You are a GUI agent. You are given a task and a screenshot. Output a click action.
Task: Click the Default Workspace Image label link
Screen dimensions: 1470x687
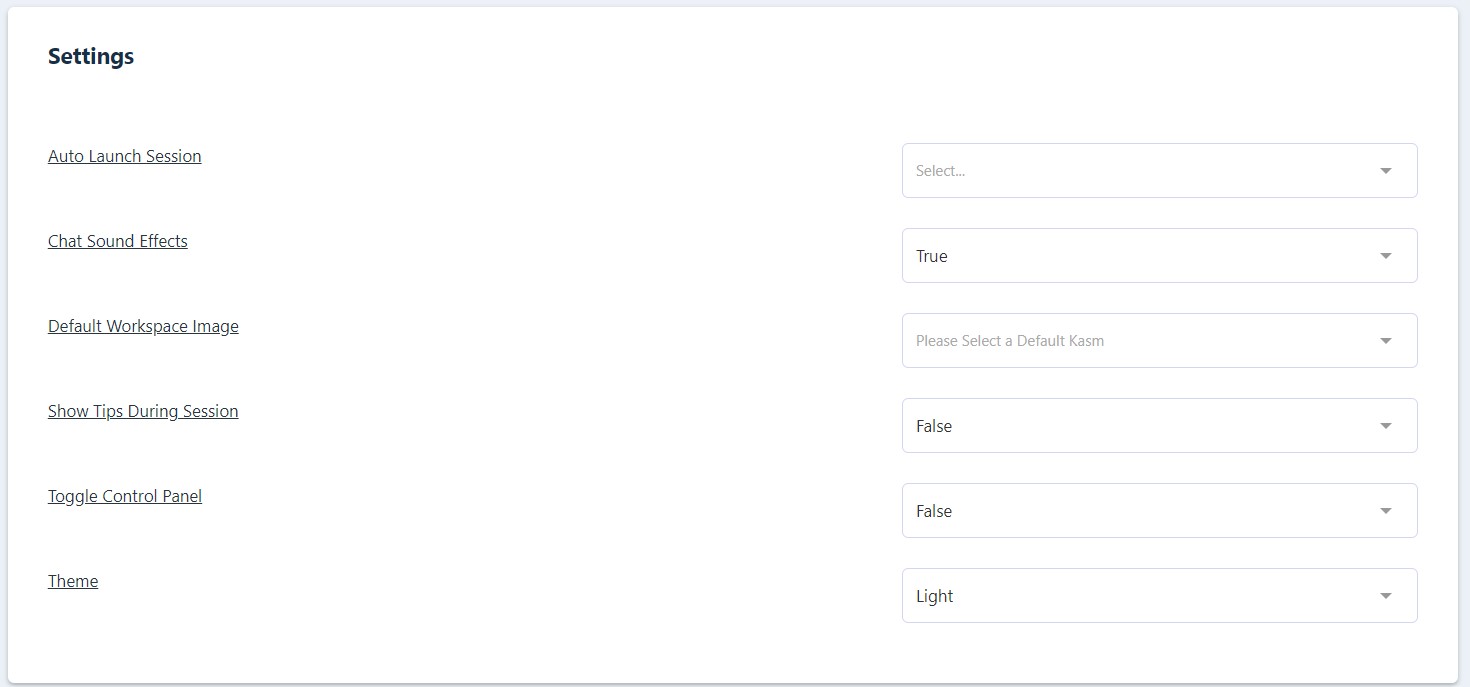(x=143, y=326)
